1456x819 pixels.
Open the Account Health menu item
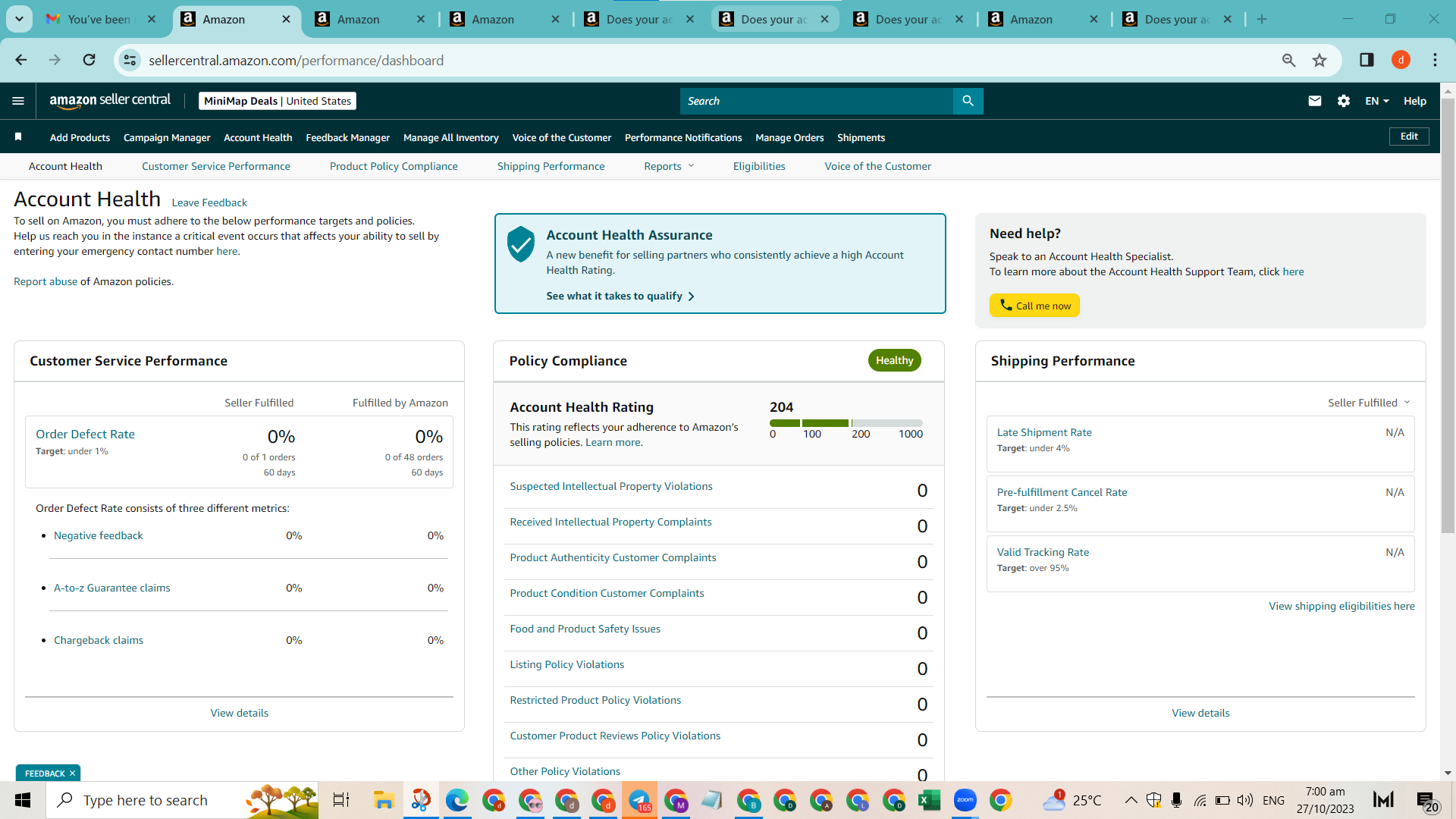coord(258,137)
